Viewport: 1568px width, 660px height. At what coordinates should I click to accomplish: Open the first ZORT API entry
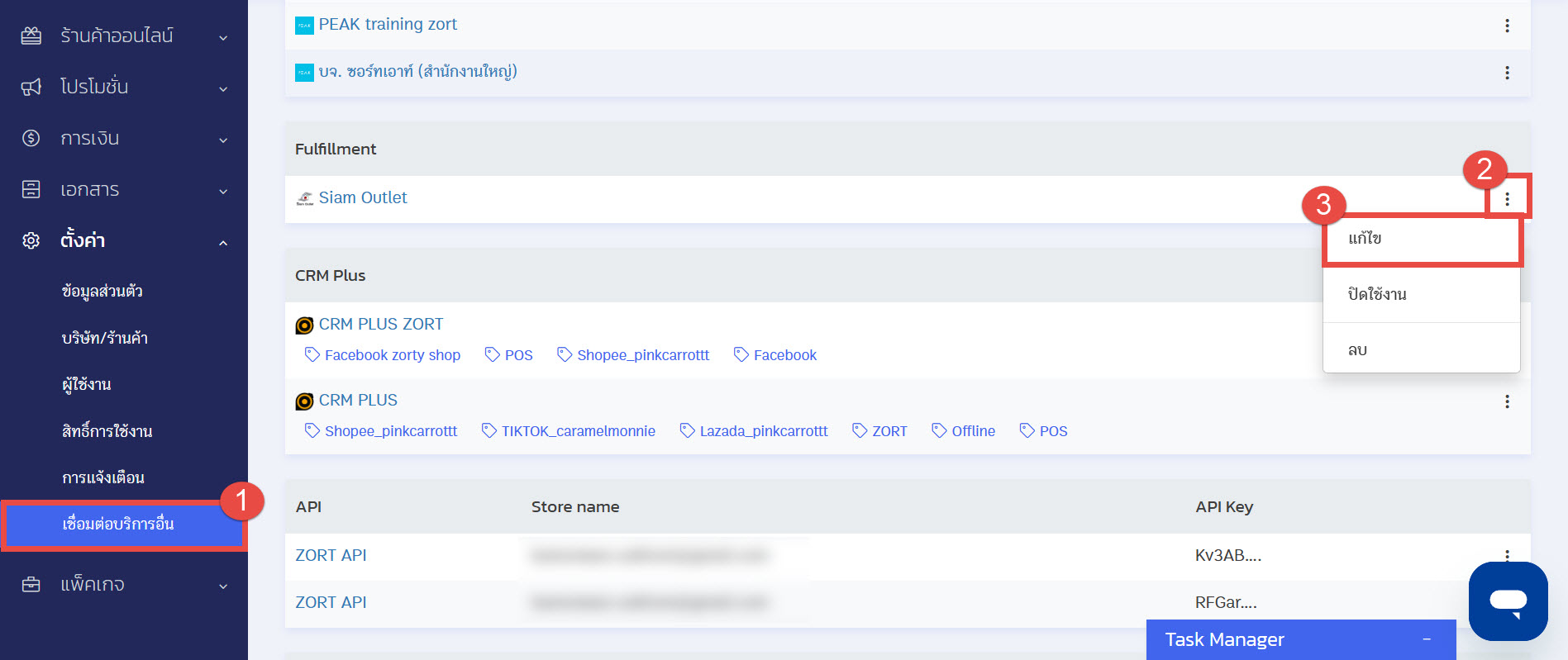331,555
